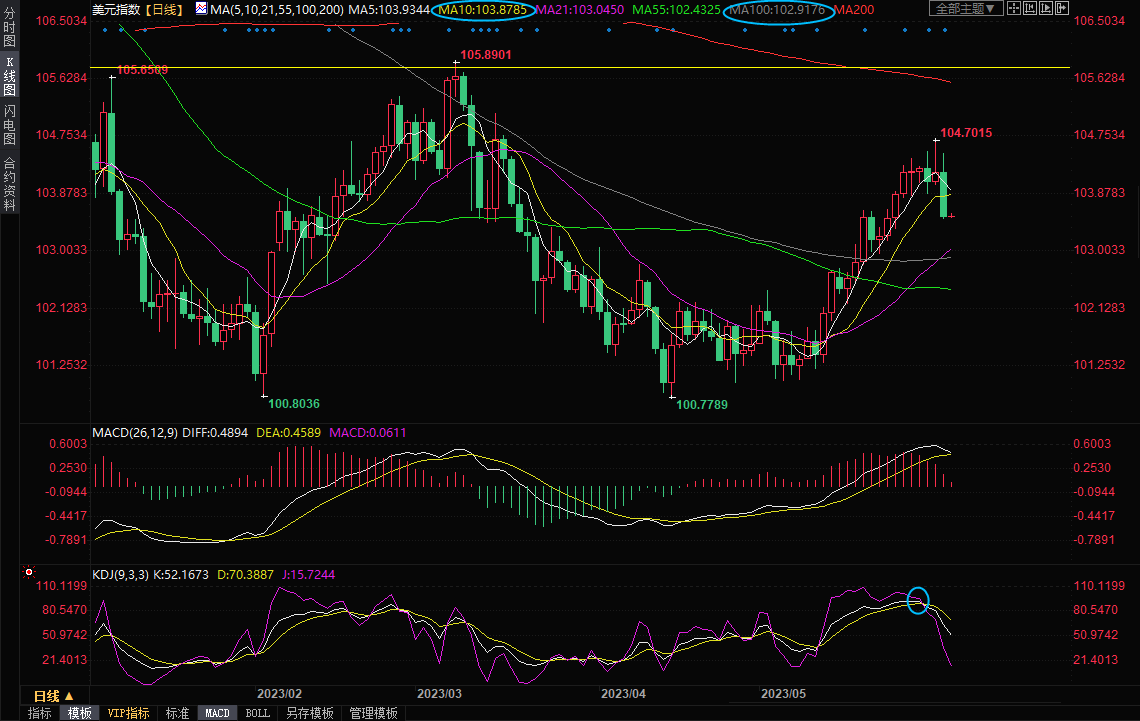The image size is (1140, 721).
Task: Toggle the MACD indicator template
Action: click(218, 713)
